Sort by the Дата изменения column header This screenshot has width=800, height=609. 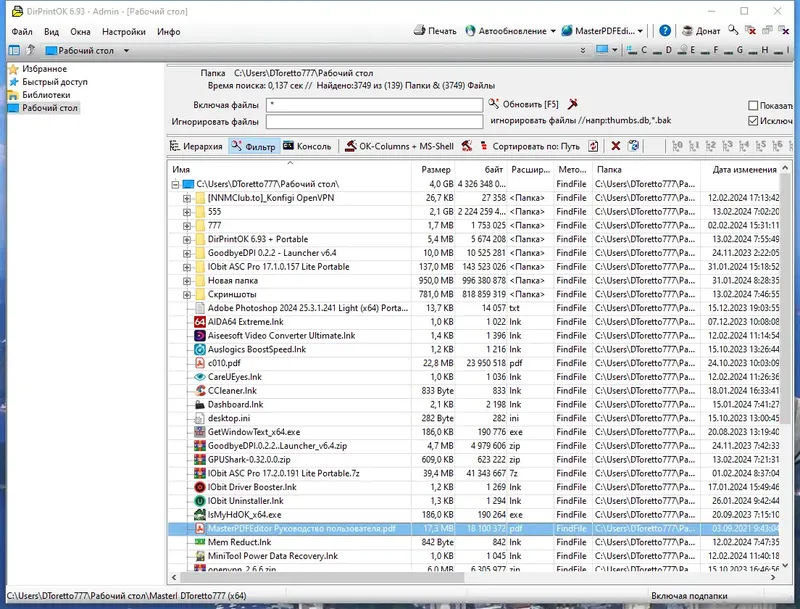coord(740,169)
